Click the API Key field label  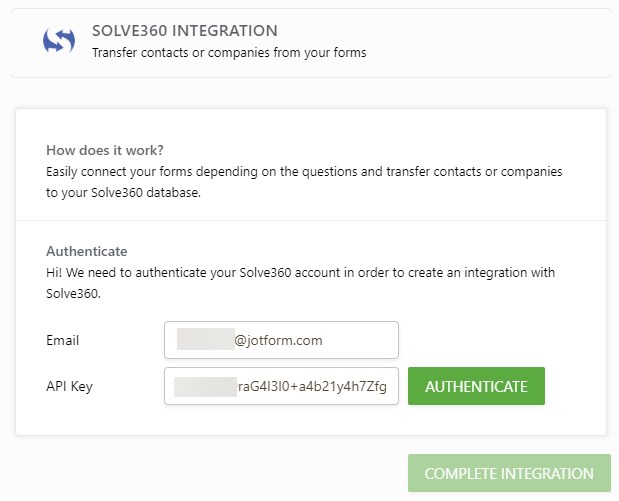click(69, 386)
